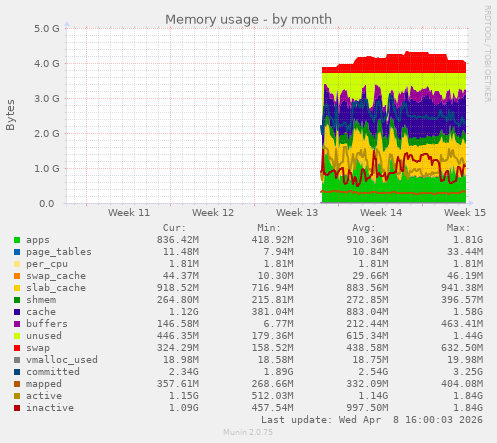Click the blue page_tables legend swatch

17,252
